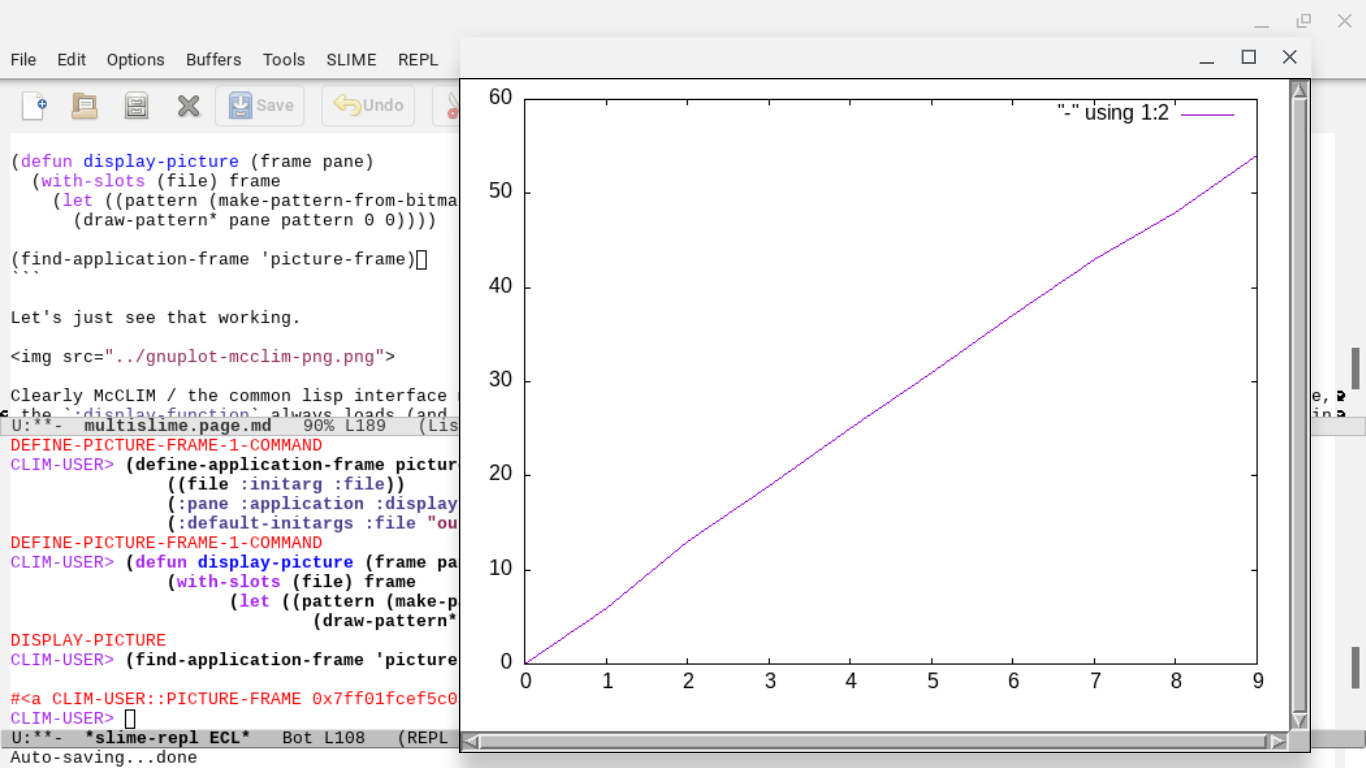
Task: Click the New File toolbar icon
Action: point(34,105)
